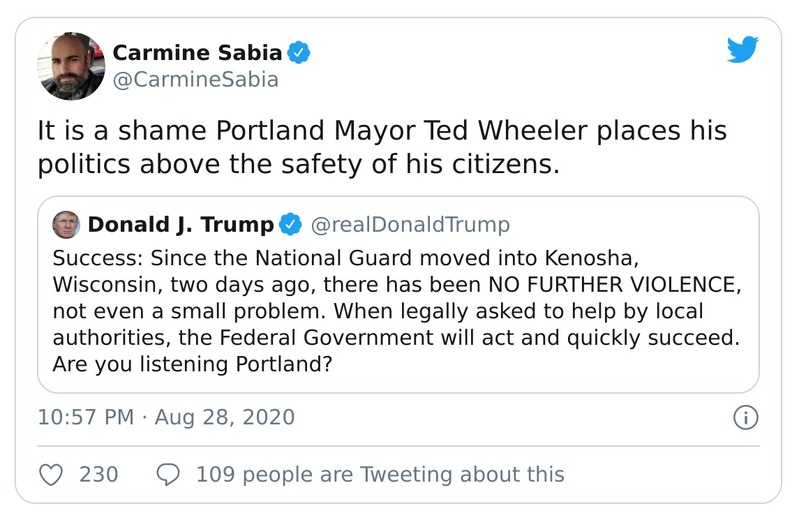Visit the @CarmineSabia handle

(x=195, y=79)
